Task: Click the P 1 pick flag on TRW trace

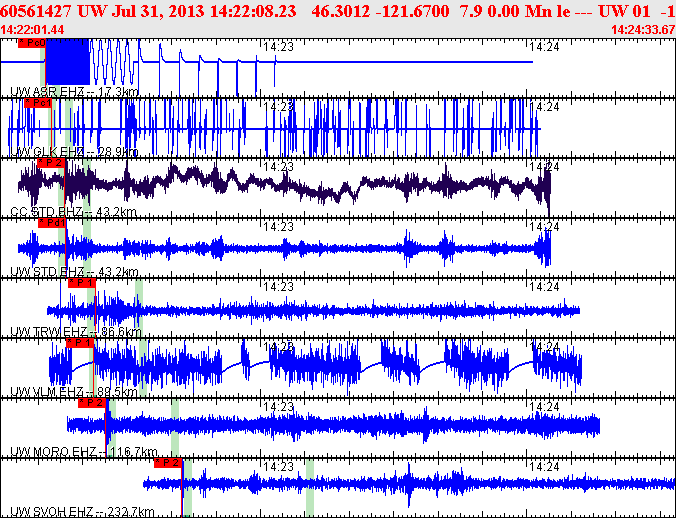Action: coord(81,283)
